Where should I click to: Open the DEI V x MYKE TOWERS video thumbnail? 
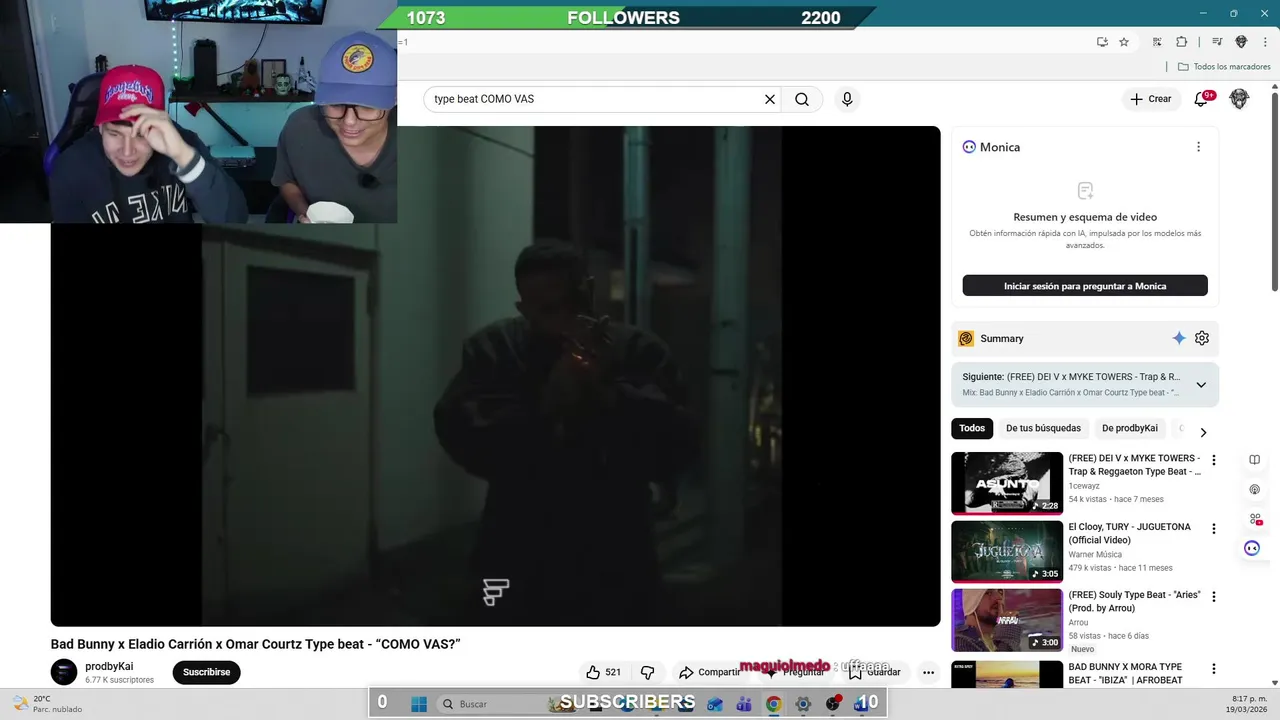[x=1007, y=483]
